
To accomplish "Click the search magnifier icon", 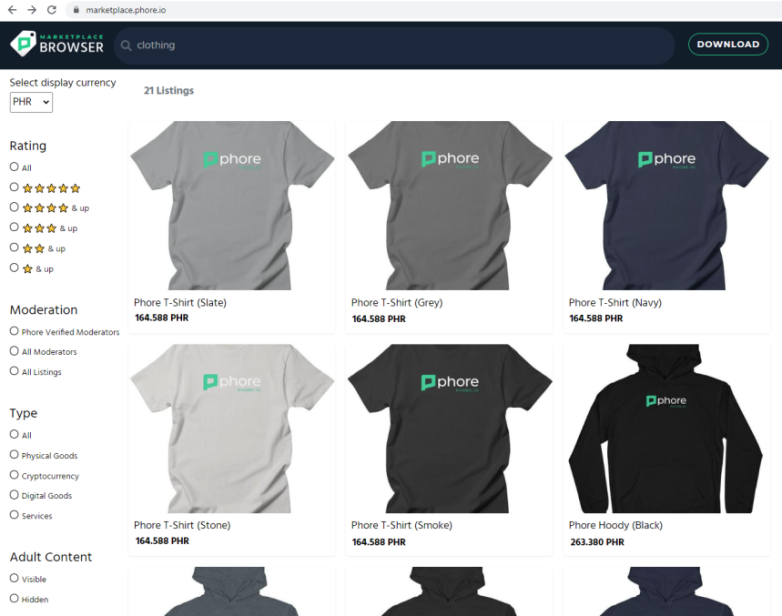I will (x=126, y=45).
